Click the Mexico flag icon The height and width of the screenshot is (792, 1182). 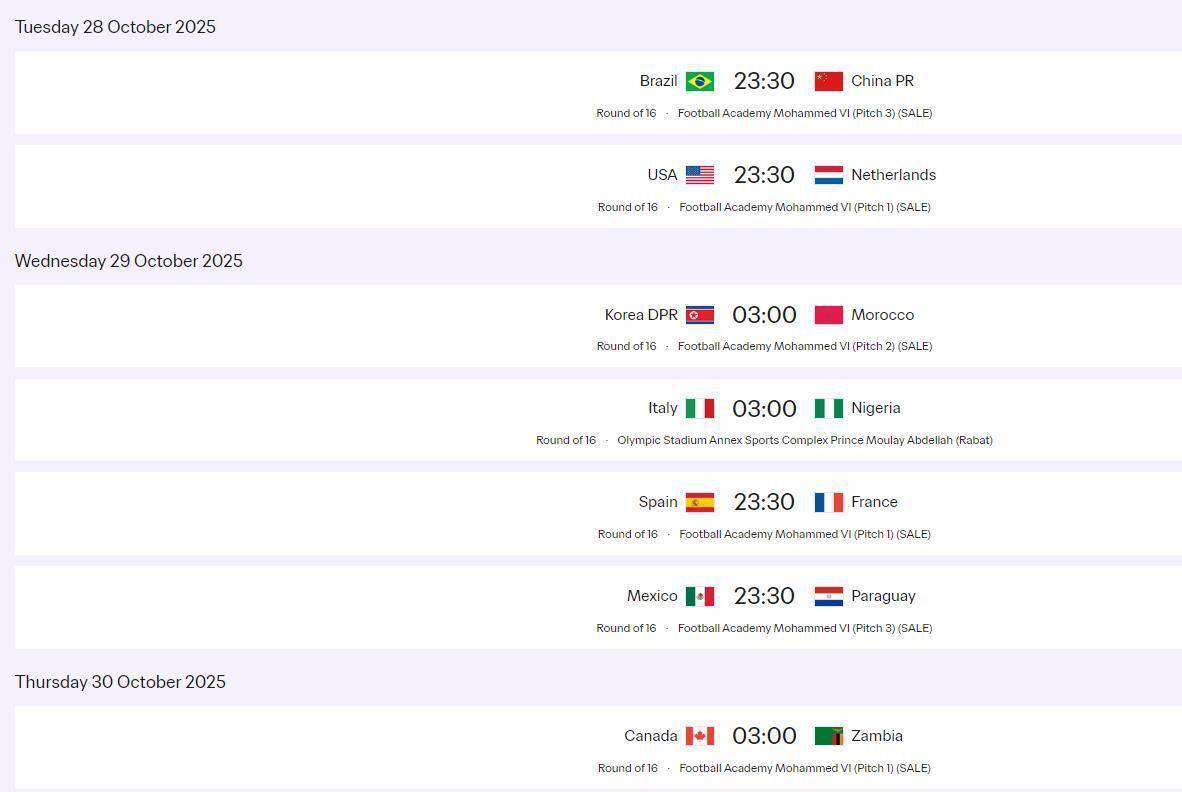pyautogui.click(x=699, y=596)
